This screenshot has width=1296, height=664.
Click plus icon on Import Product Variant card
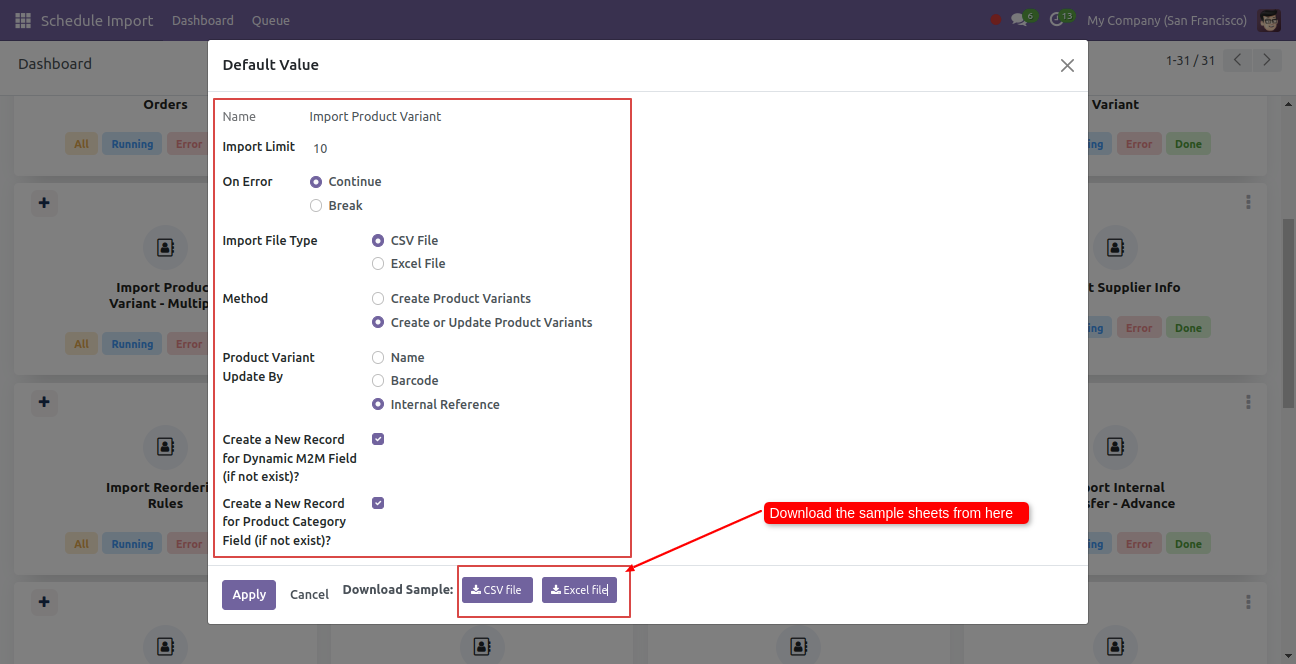point(44,203)
